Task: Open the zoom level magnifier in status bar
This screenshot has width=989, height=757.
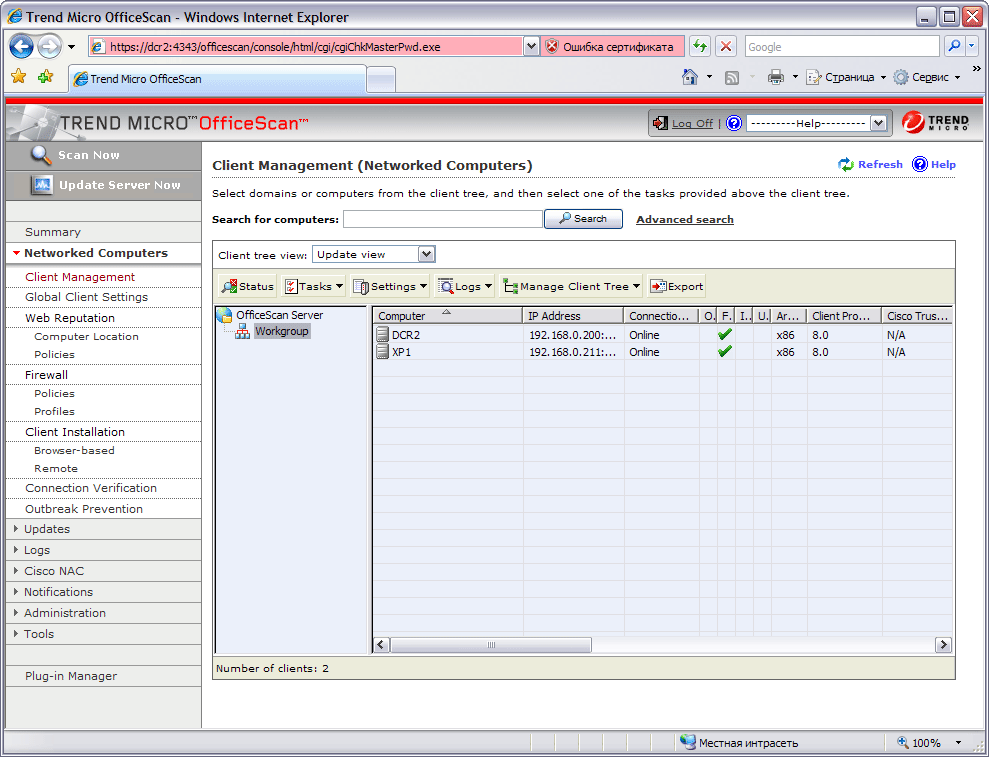Action: click(903, 742)
